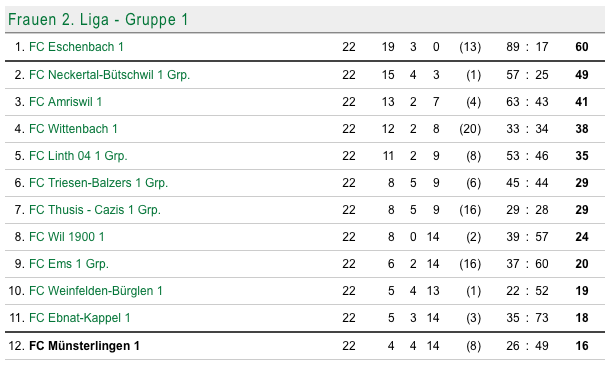Click the FC Ems 1 Grp. link
This screenshot has width=613, height=367.
click(69, 264)
